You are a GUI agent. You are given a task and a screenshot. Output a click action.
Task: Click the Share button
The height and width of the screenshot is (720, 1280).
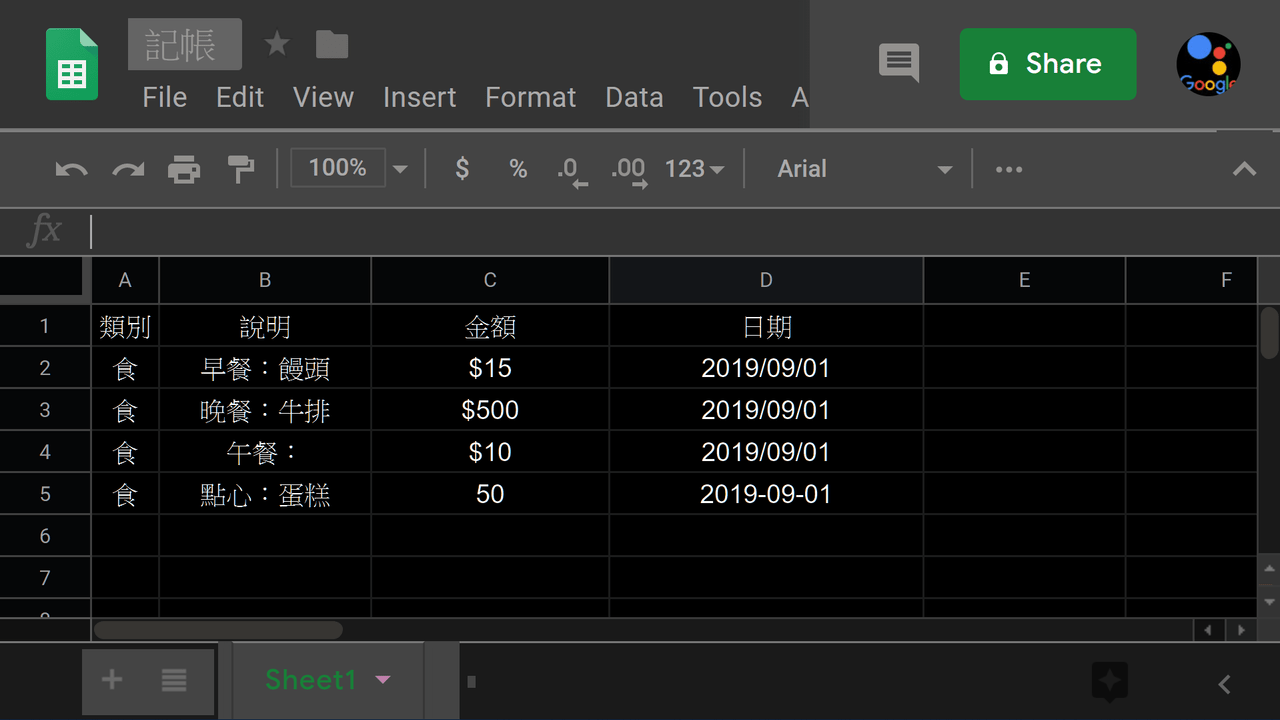click(x=1048, y=64)
